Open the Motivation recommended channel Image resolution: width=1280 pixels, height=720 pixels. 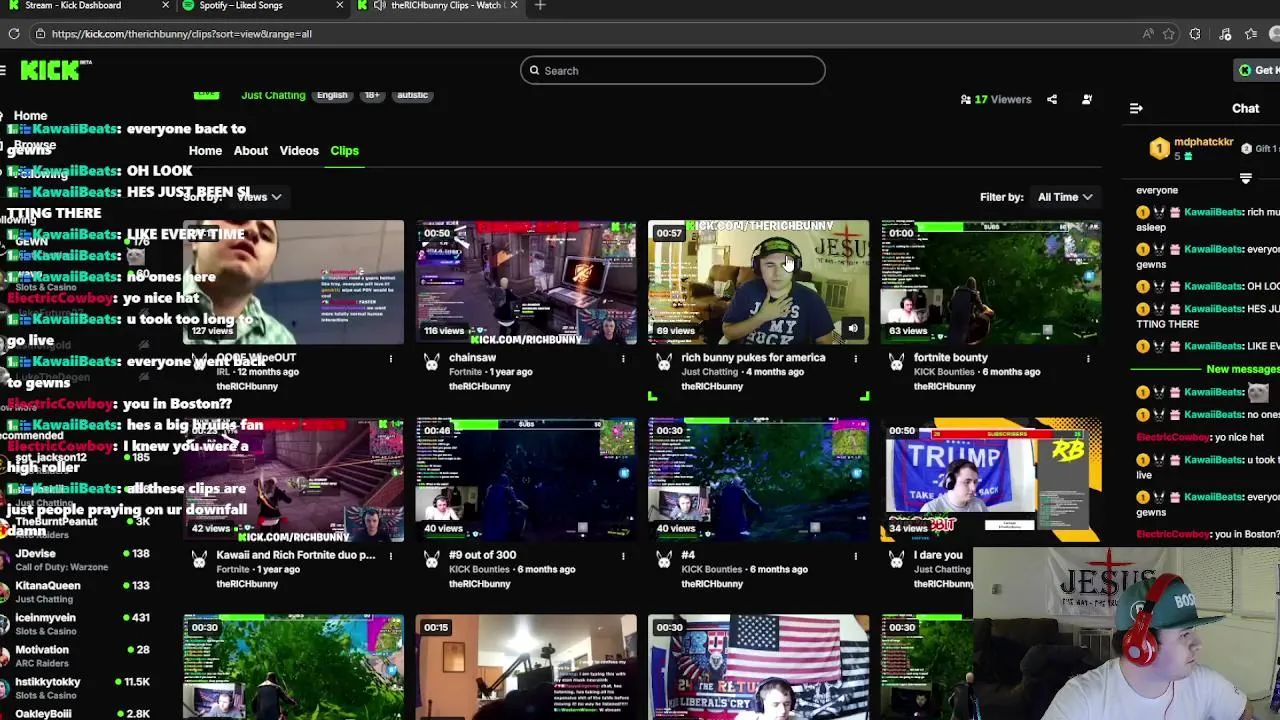pos(75,655)
